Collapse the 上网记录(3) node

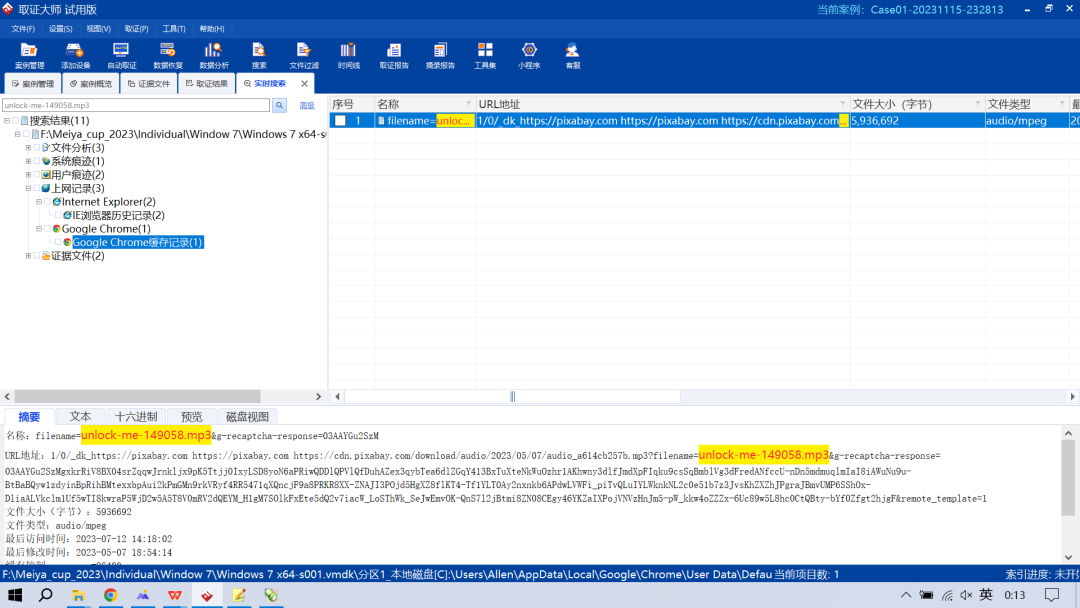pos(28,188)
